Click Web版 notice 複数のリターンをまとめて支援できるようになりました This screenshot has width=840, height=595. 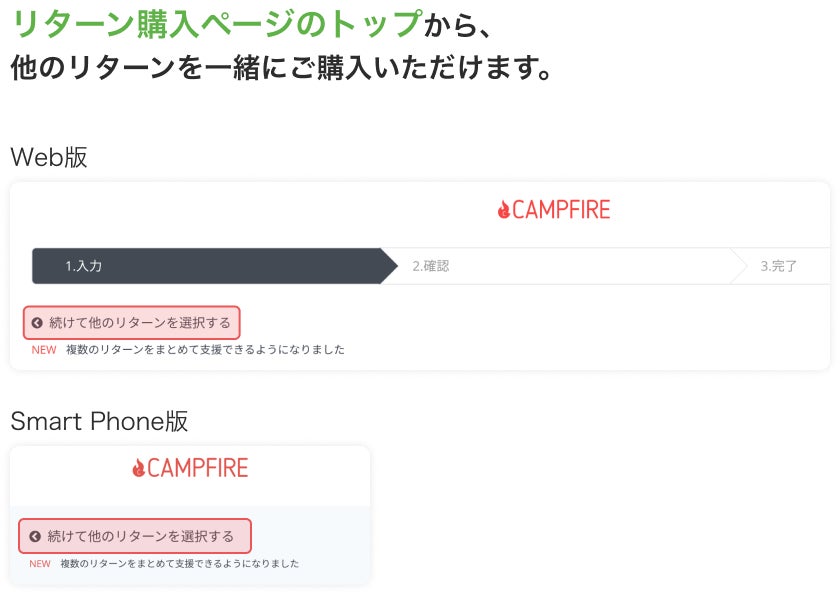[205, 350]
